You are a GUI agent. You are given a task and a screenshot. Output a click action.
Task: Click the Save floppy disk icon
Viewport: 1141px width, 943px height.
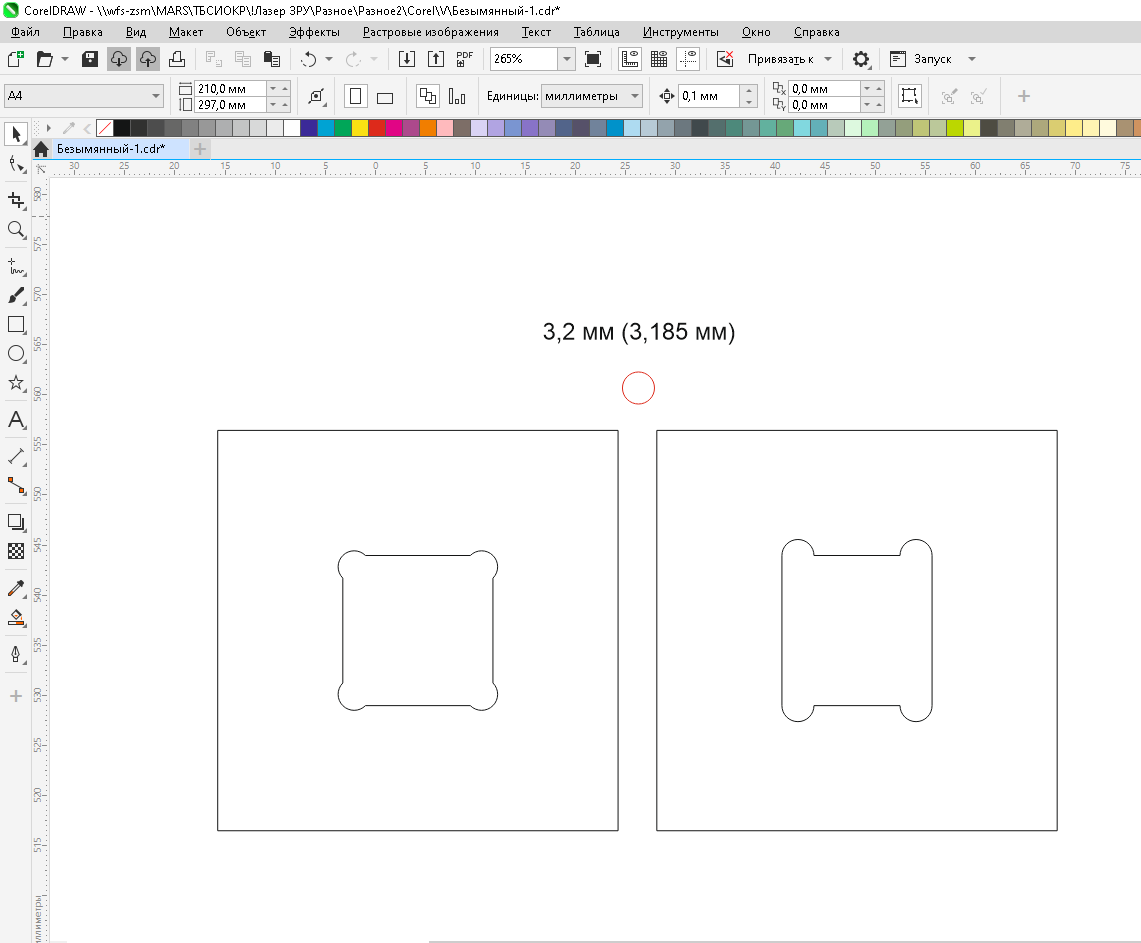point(90,59)
